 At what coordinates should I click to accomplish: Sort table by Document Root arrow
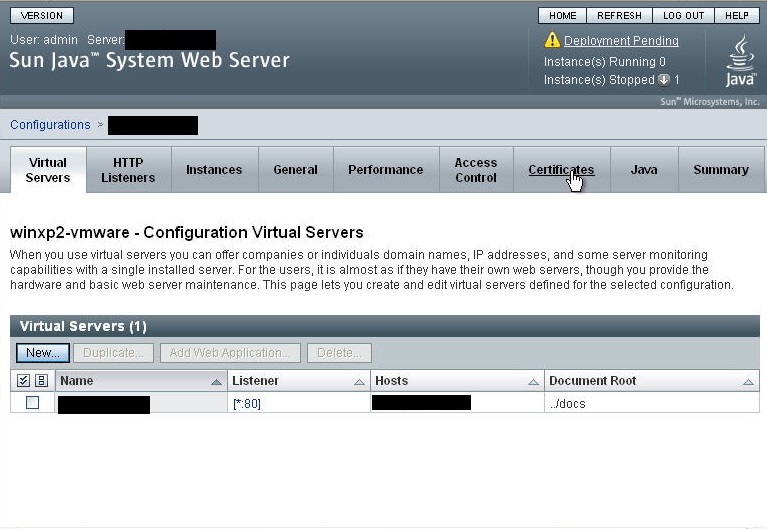coord(747,382)
